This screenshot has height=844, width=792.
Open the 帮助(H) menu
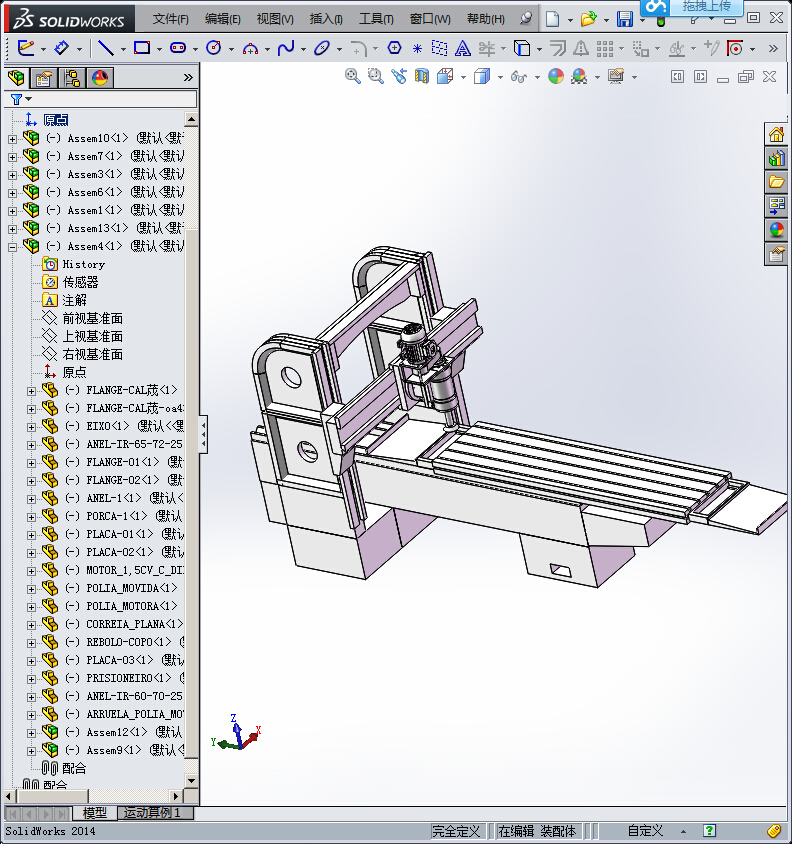point(486,19)
